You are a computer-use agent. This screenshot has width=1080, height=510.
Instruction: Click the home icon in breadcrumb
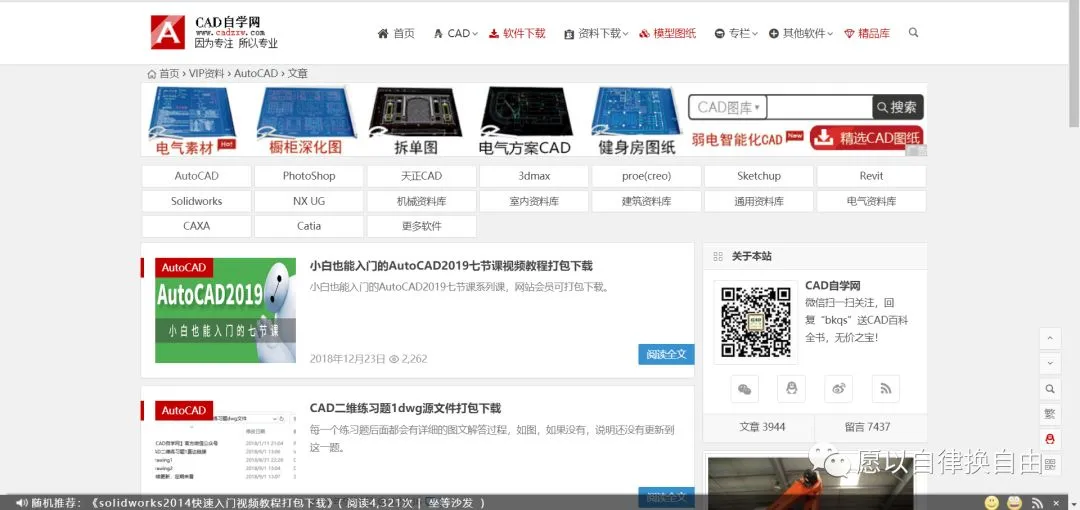[152, 74]
